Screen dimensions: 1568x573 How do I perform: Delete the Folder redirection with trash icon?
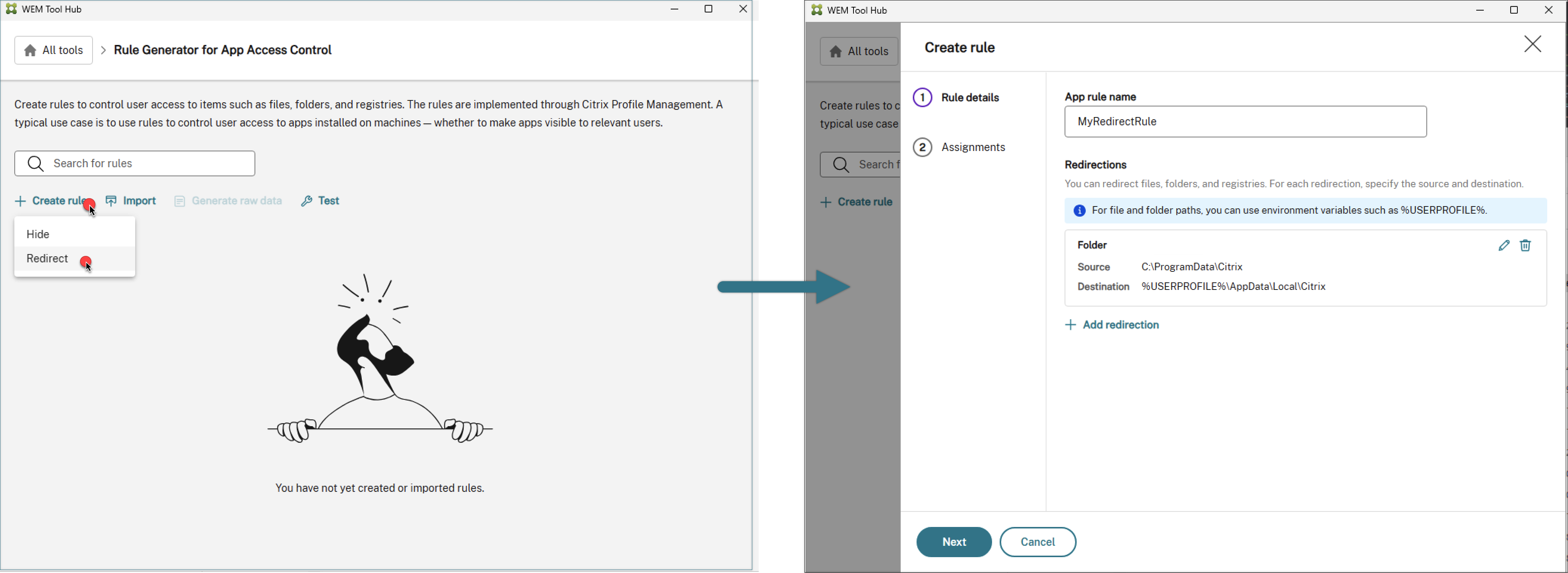[x=1525, y=246]
